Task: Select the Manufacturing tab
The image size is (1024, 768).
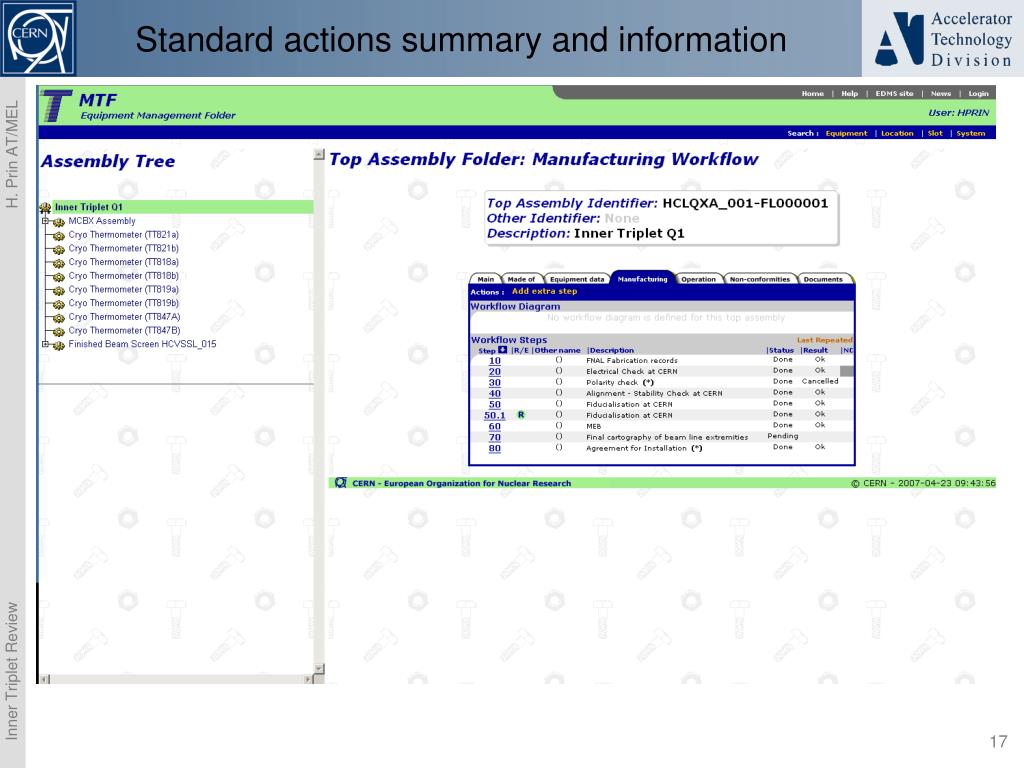Action: [x=643, y=279]
